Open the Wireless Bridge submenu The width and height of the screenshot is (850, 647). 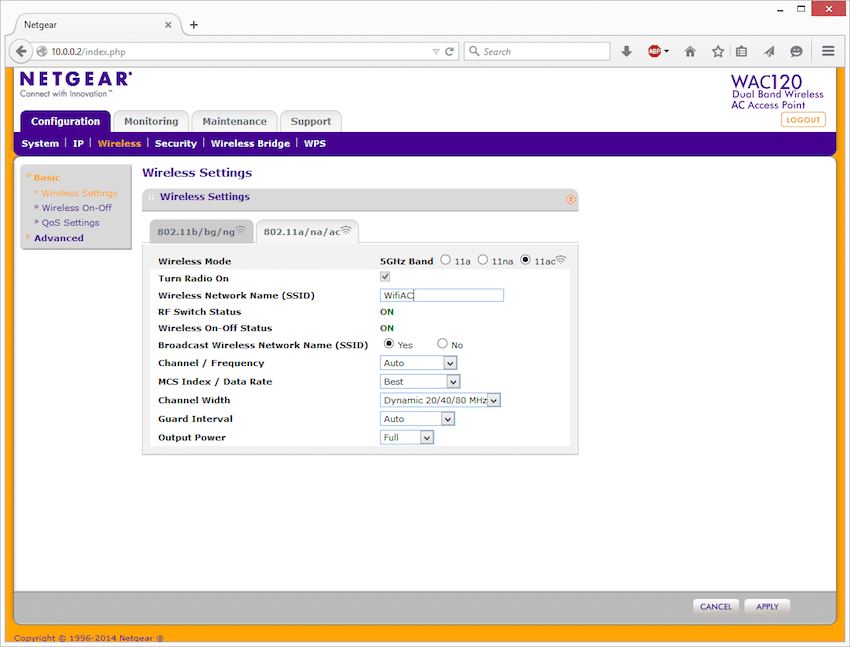(250, 144)
